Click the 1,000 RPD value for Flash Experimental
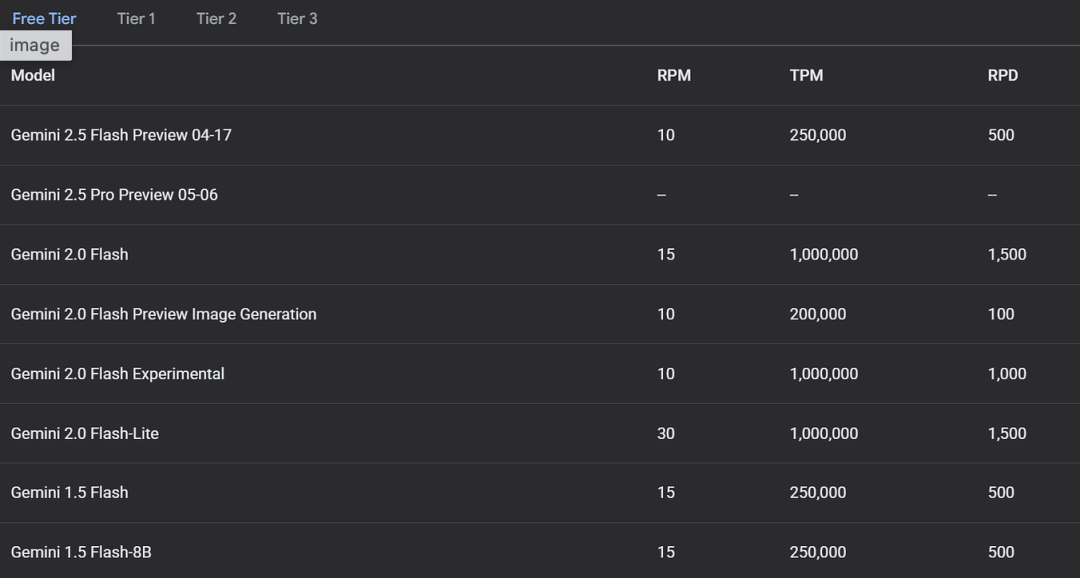Screen dimensions: 1080x578 (1007, 373)
